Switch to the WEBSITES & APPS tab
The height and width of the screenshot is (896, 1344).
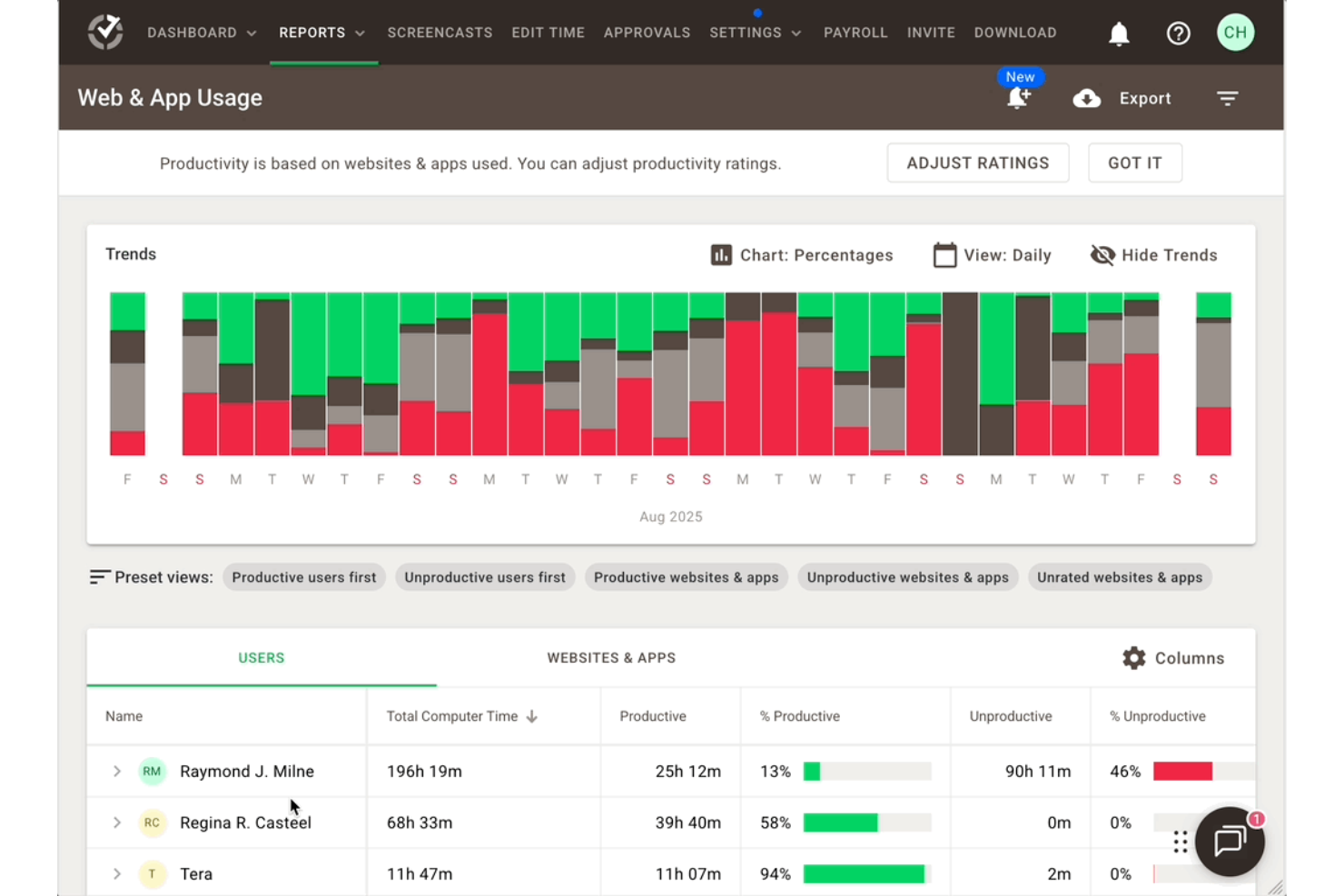click(x=611, y=657)
